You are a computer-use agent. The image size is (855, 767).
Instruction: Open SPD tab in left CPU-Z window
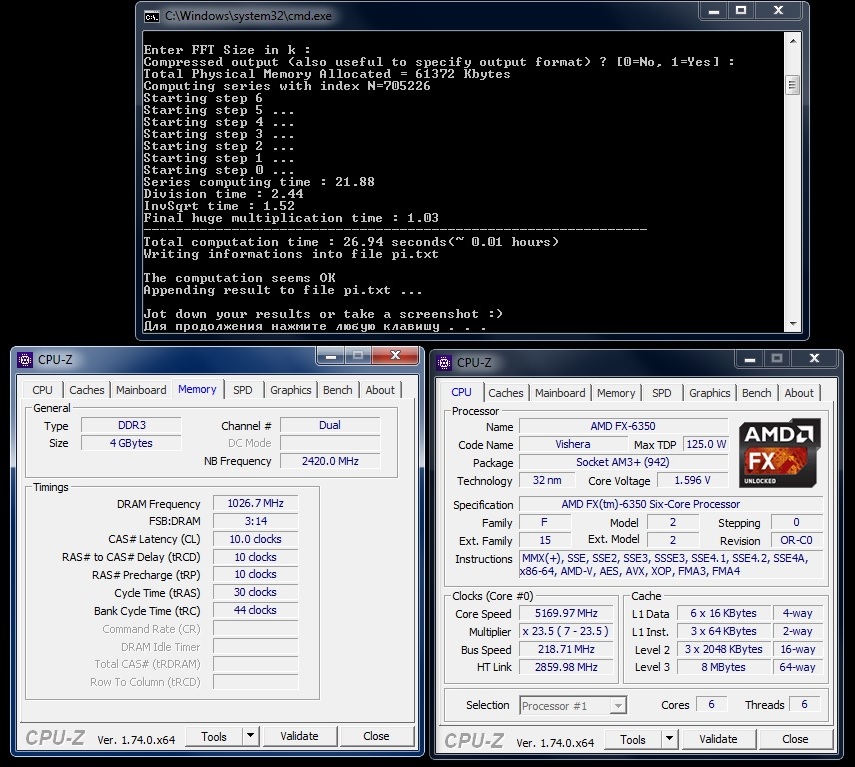coord(243,390)
